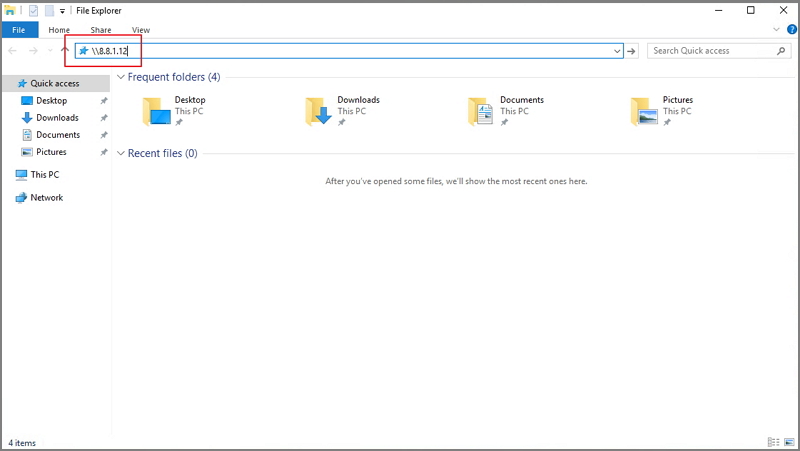Click the New folder quick toolbar icon
Viewport: 800px width, 451px height.
click(x=49, y=10)
